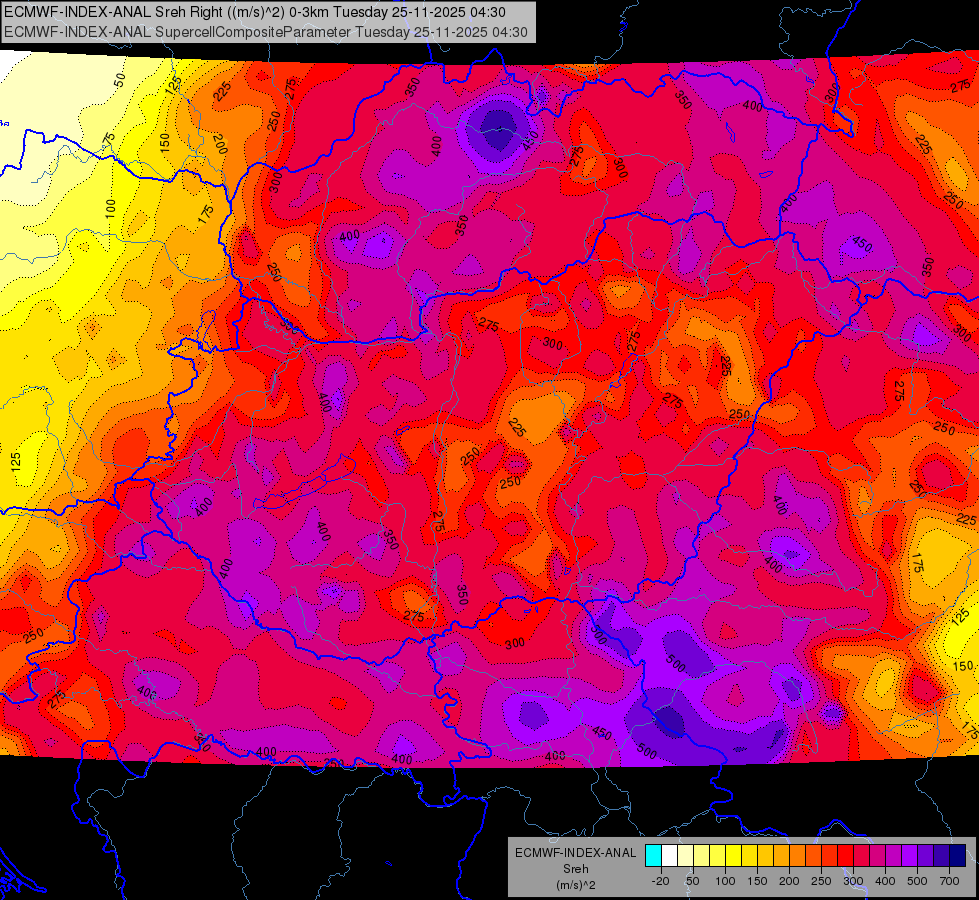This screenshot has width=979, height=900.
Task: Click the '250' value in the legend scale
Action: [821, 881]
